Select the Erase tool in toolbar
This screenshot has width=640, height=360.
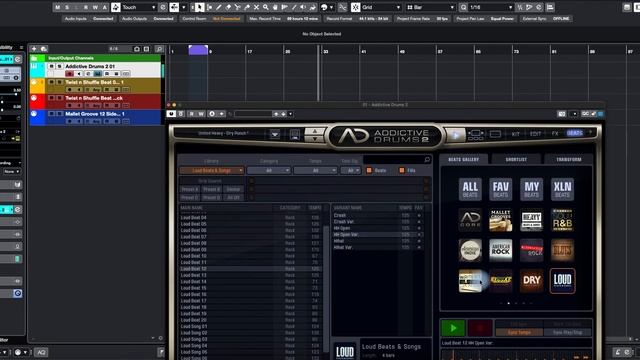coord(228,7)
